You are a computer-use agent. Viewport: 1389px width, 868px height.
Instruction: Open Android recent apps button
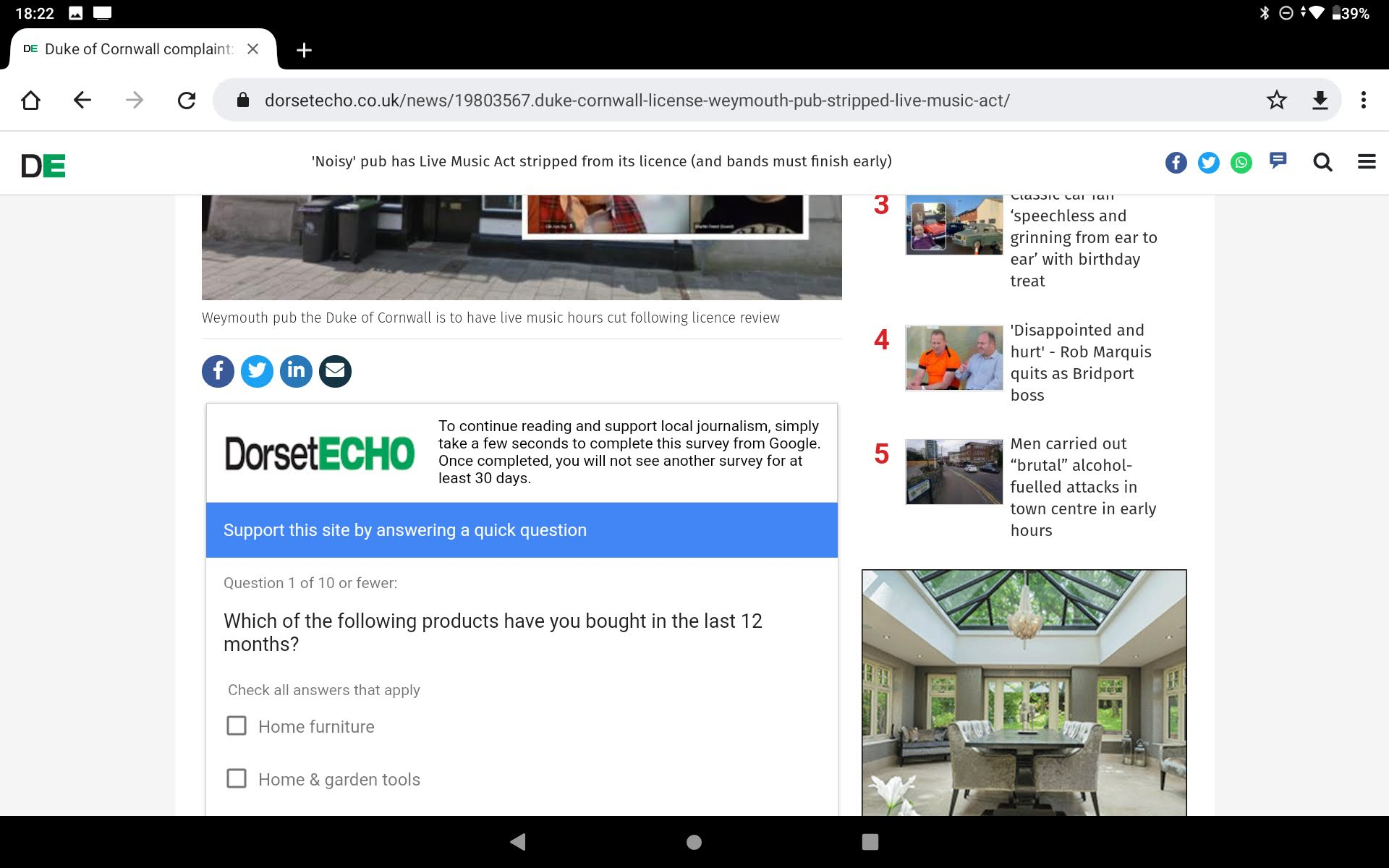pyautogui.click(x=870, y=842)
